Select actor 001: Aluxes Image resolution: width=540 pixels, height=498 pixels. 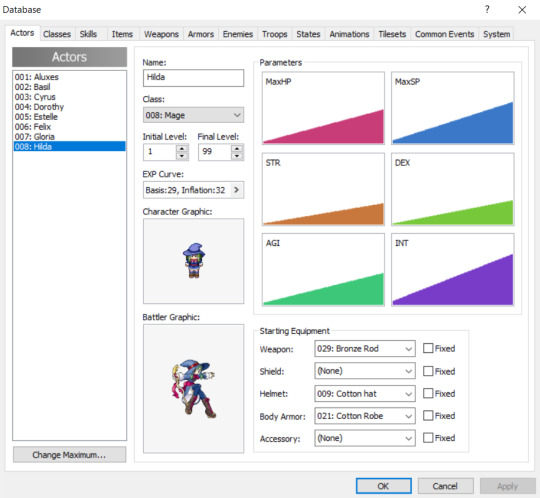(x=69, y=77)
